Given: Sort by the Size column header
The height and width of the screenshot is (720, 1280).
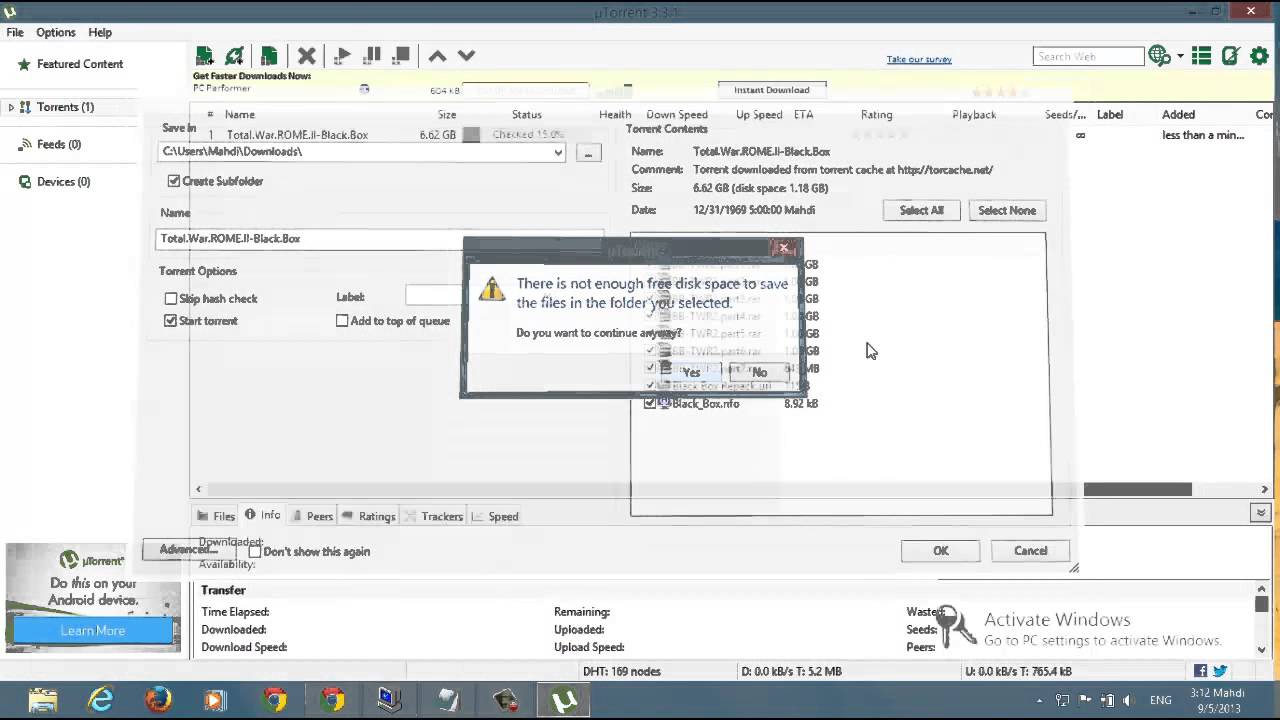Looking at the screenshot, I should (447, 115).
